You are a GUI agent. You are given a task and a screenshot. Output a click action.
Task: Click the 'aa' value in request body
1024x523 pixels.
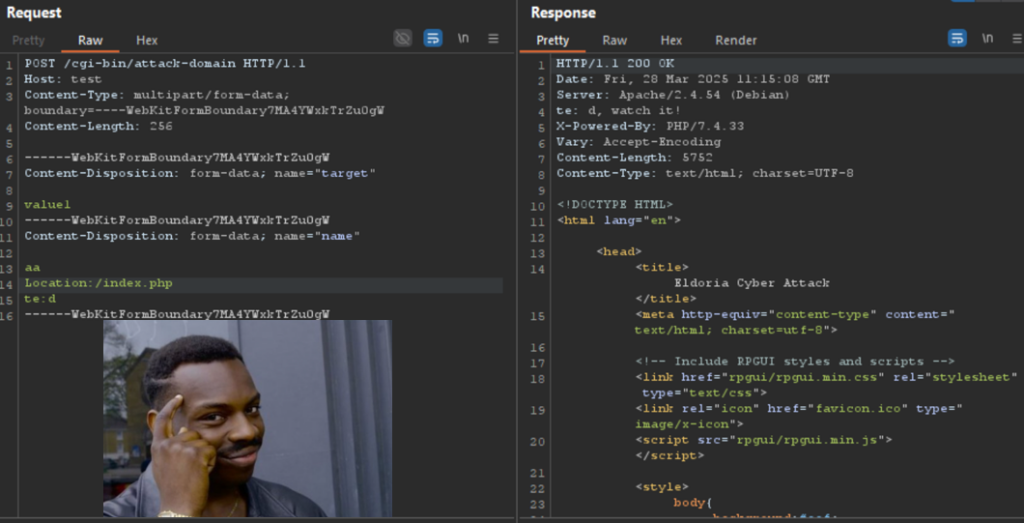click(x=32, y=268)
